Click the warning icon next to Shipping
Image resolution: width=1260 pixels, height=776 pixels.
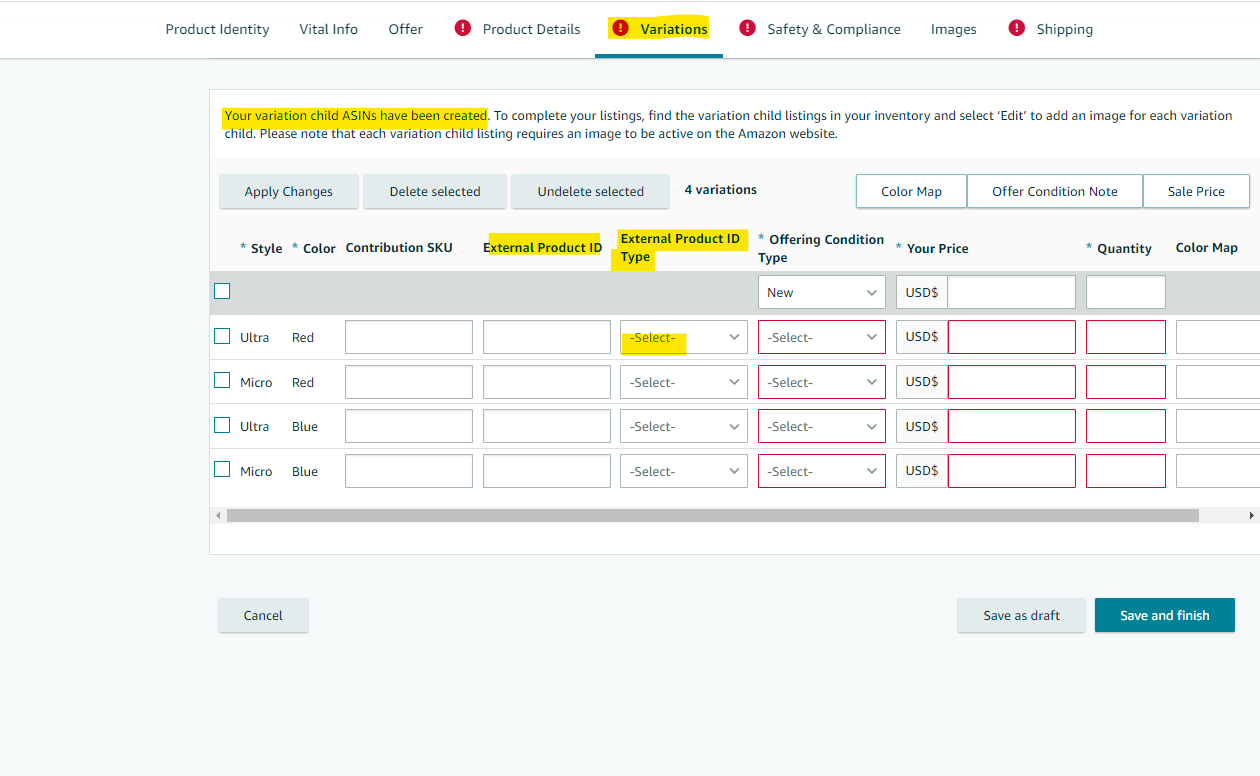[1016, 28]
